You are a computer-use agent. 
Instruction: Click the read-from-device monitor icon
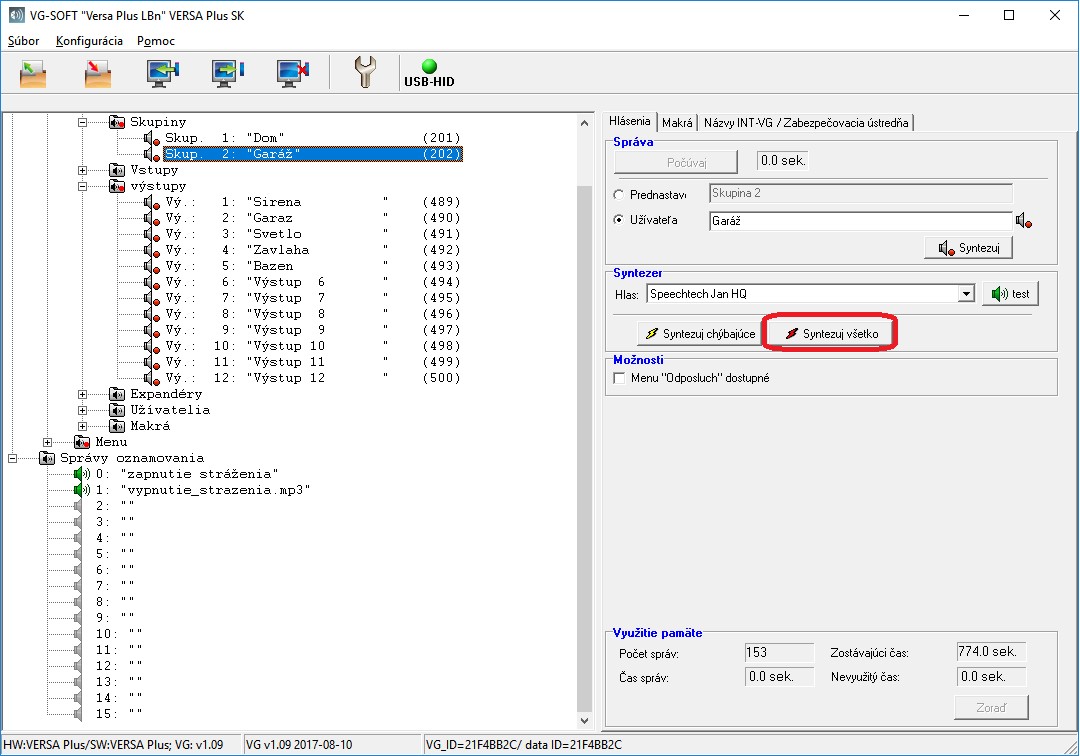click(x=162, y=73)
